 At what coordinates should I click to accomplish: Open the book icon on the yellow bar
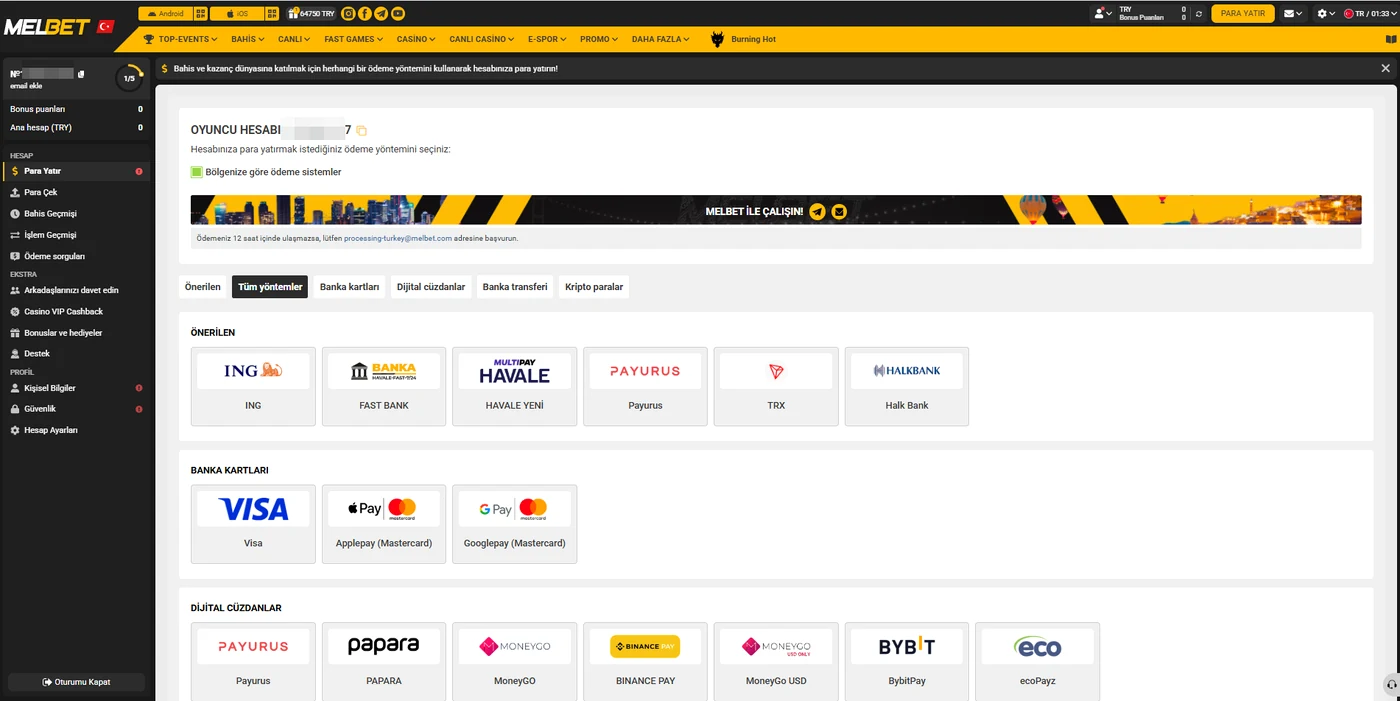click(1391, 40)
